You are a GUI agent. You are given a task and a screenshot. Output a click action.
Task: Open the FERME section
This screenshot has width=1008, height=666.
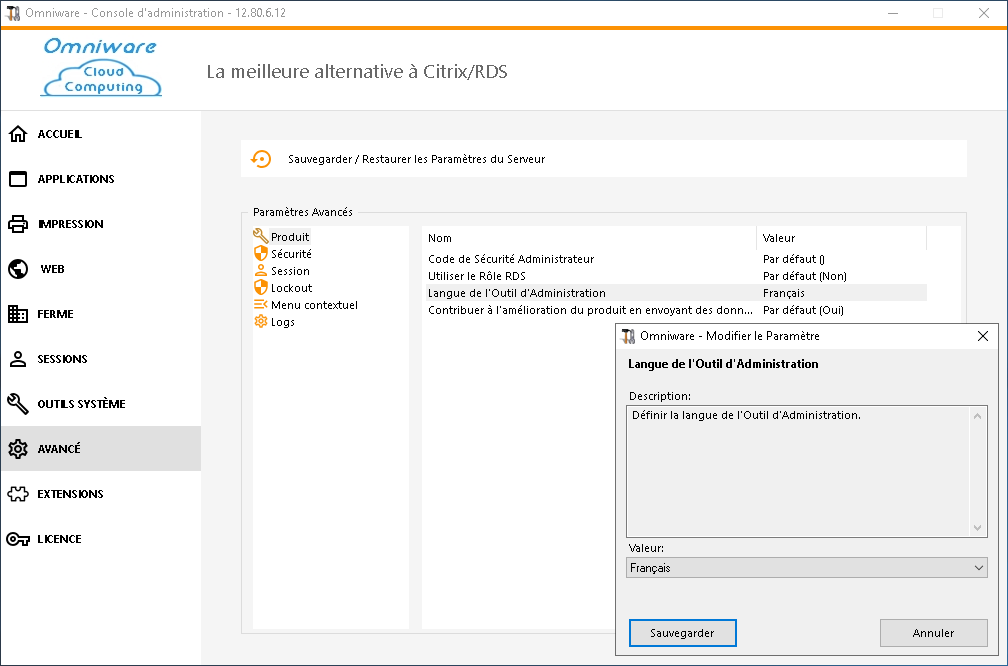101,314
